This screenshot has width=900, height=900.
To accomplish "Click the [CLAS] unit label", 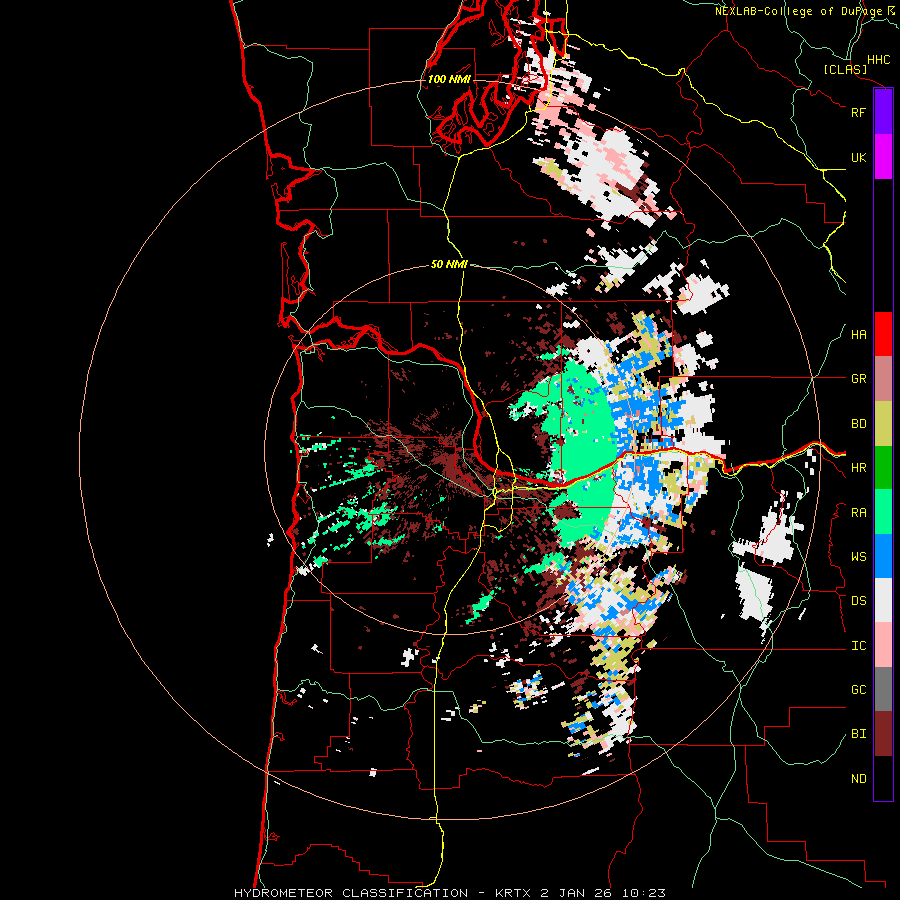I will click(x=845, y=69).
